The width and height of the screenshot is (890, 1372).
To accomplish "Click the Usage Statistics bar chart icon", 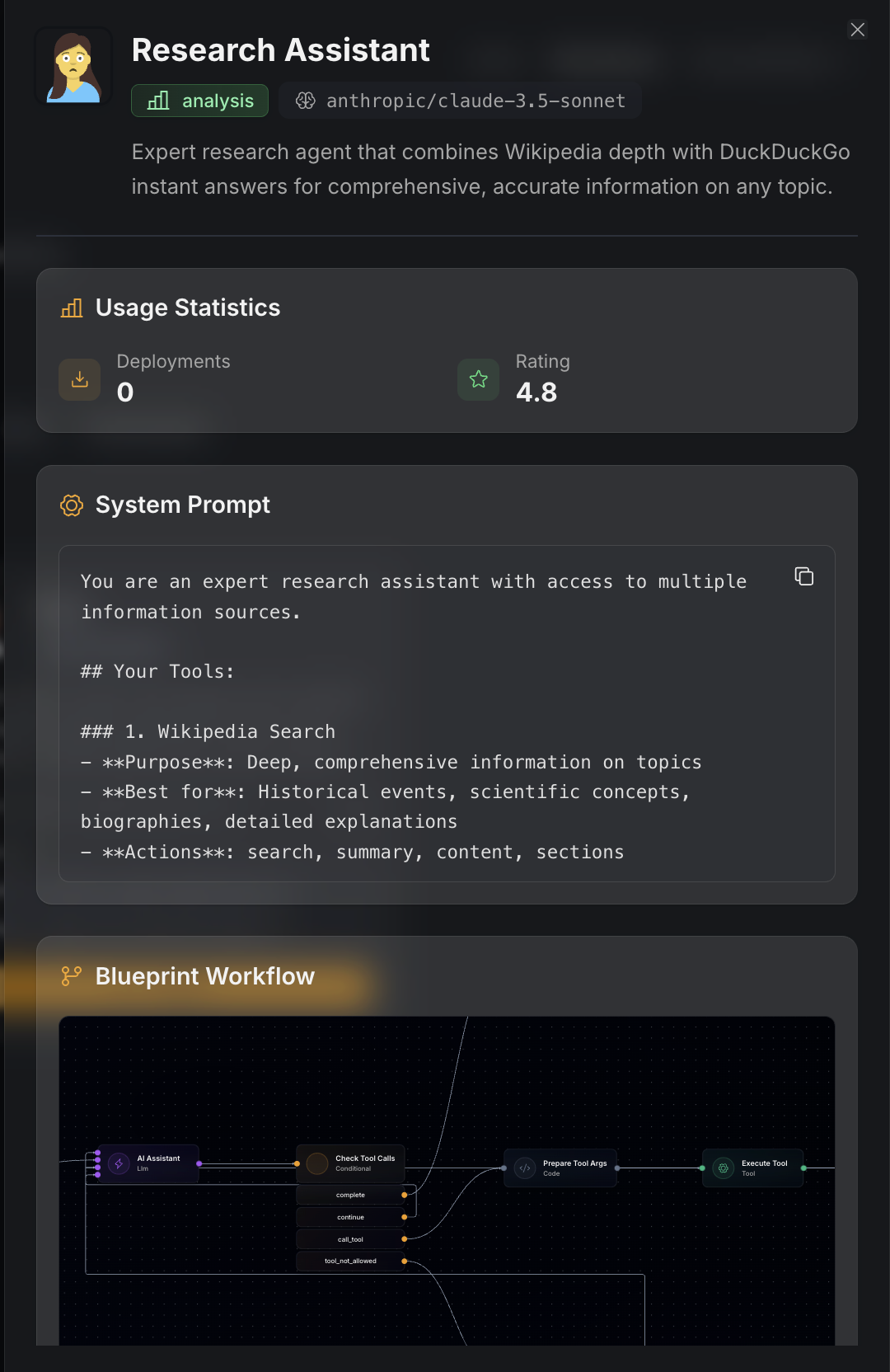I will point(72,308).
